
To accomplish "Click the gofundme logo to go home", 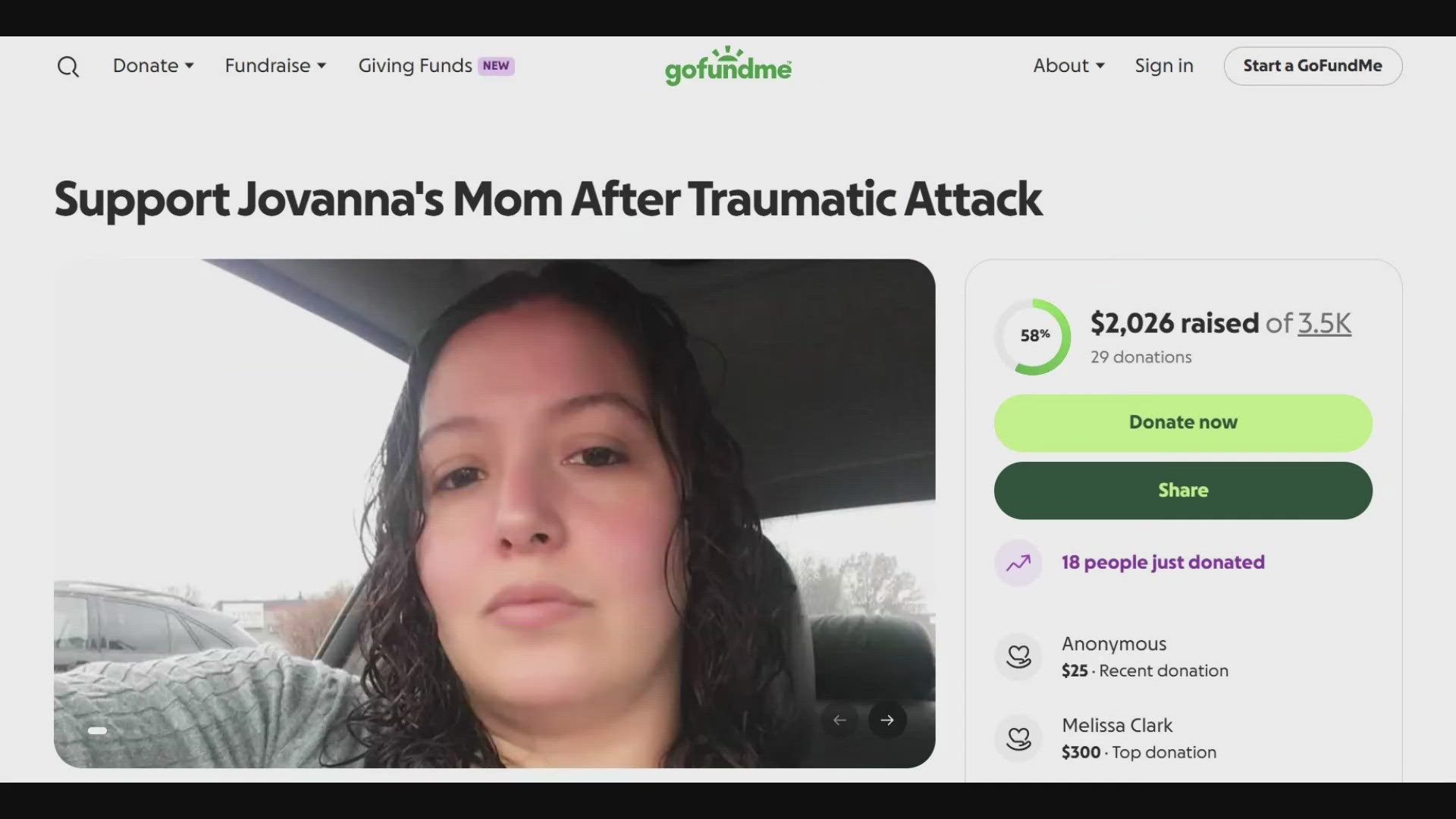I will click(727, 66).
